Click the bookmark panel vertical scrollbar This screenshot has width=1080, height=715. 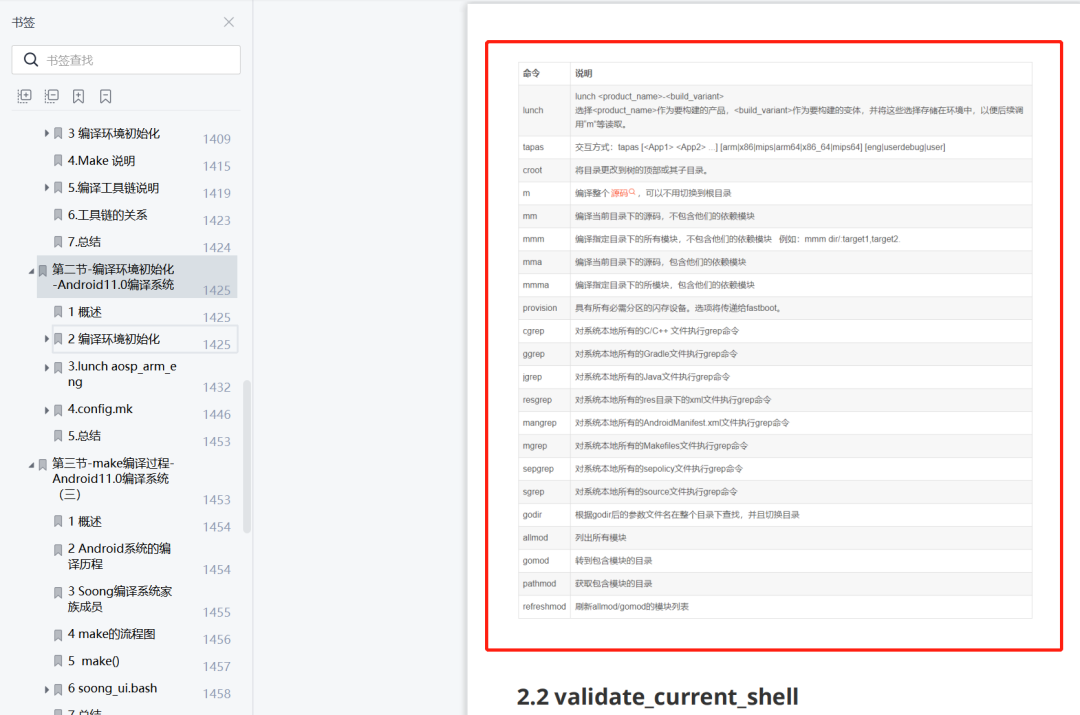[x=247, y=457]
